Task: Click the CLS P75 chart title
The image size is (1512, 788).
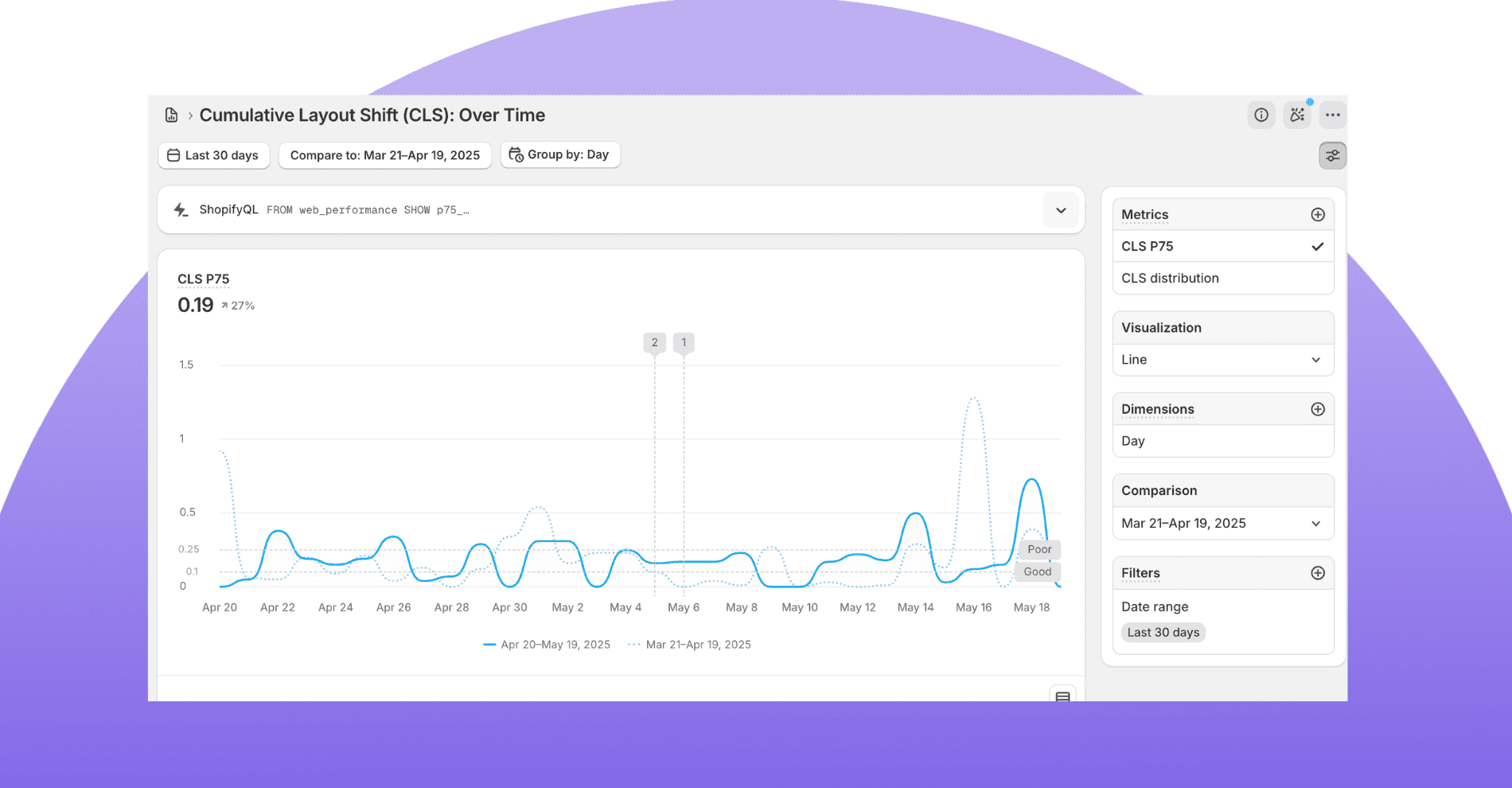Action: coord(204,279)
